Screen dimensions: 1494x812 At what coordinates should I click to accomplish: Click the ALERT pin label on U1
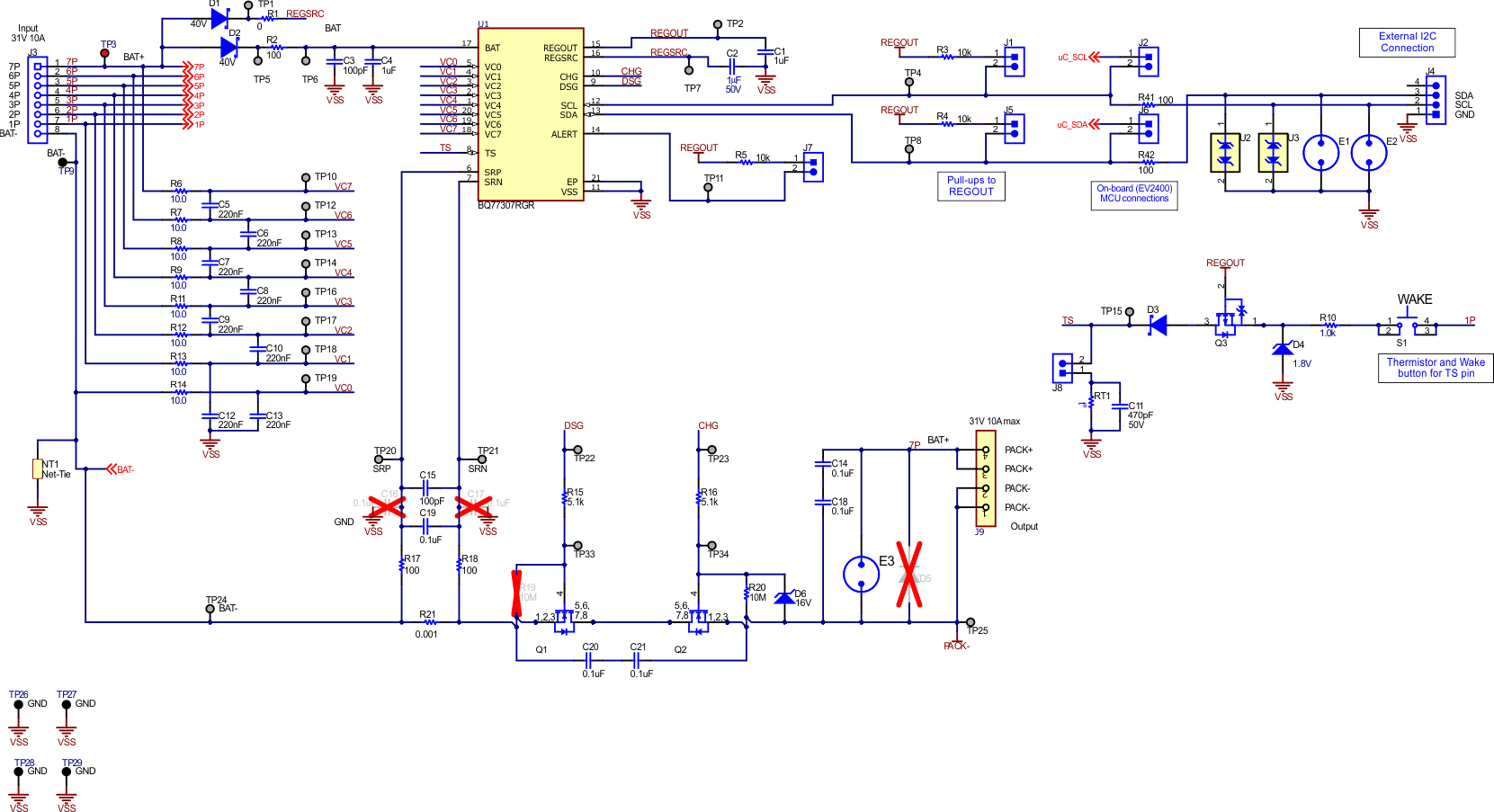[564, 134]
